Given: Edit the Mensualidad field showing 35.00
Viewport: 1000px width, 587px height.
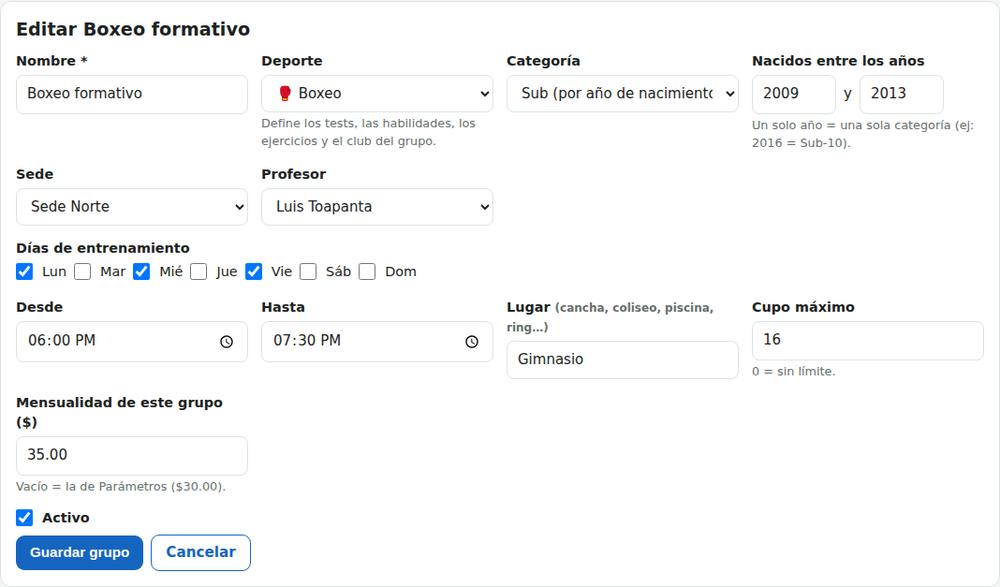Looking at the screenshot, I should point(132,456).
